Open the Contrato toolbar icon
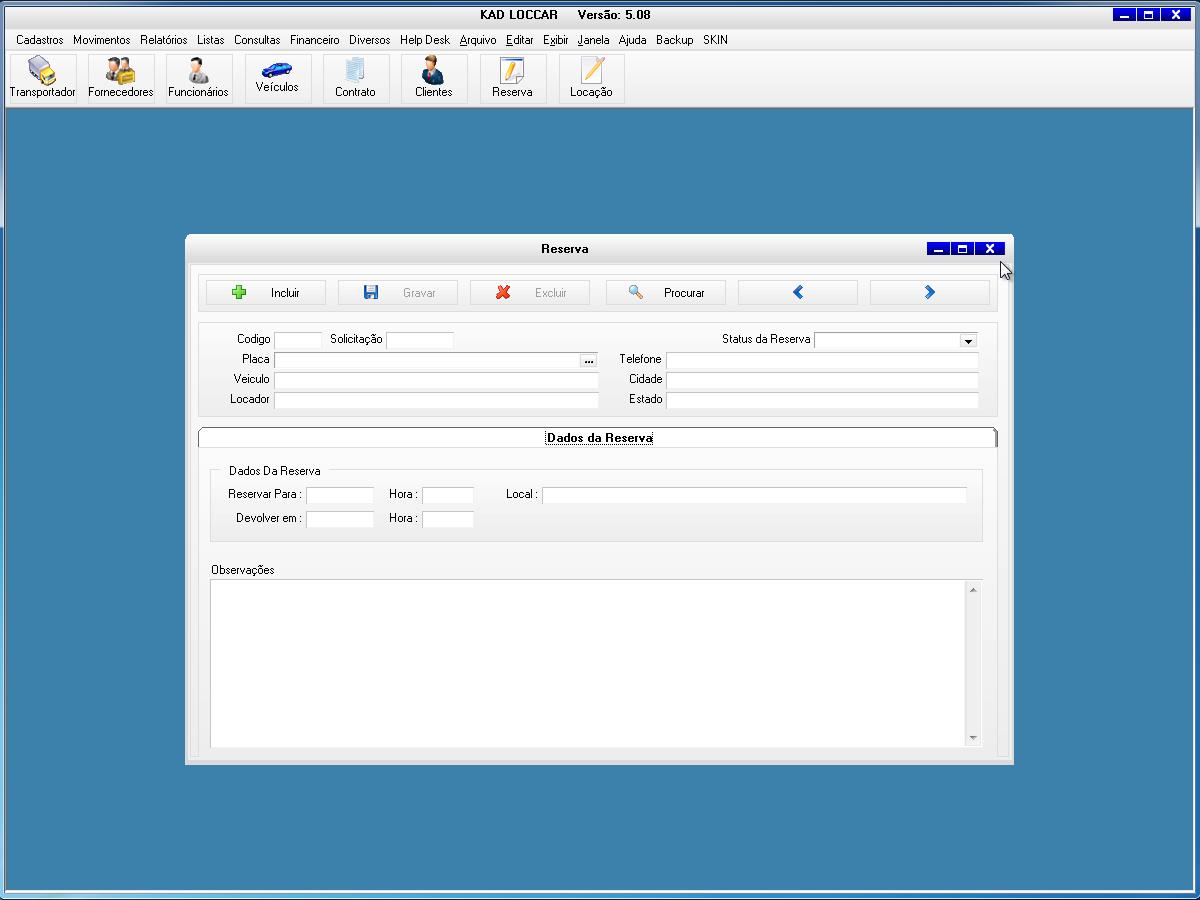Image resolution: width=1200 pixels, height=900 pixels. pyautogui.click(x=355, y=78)
